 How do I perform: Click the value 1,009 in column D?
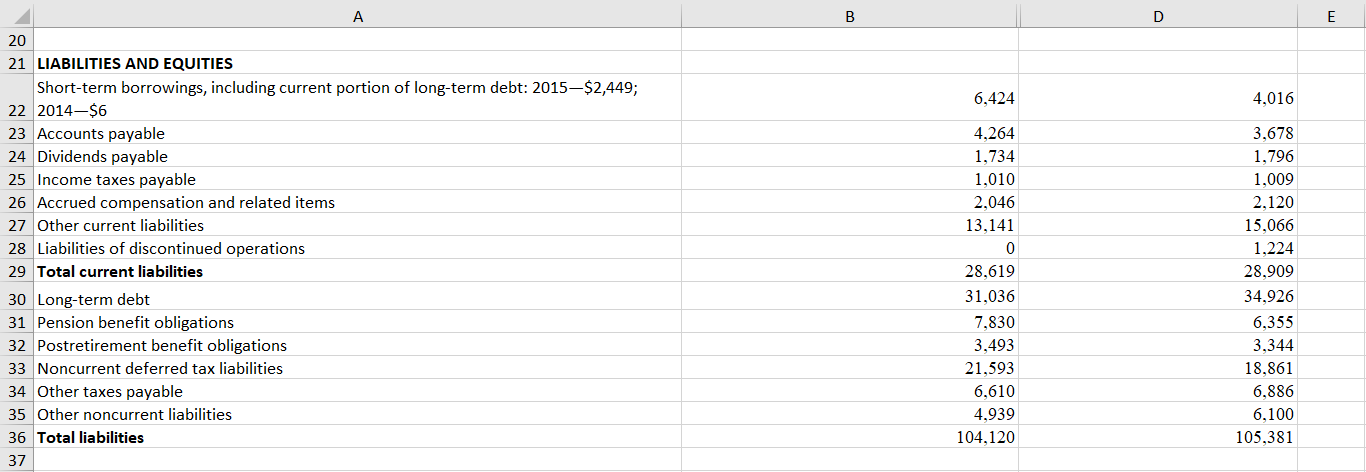coord(1273,180)
